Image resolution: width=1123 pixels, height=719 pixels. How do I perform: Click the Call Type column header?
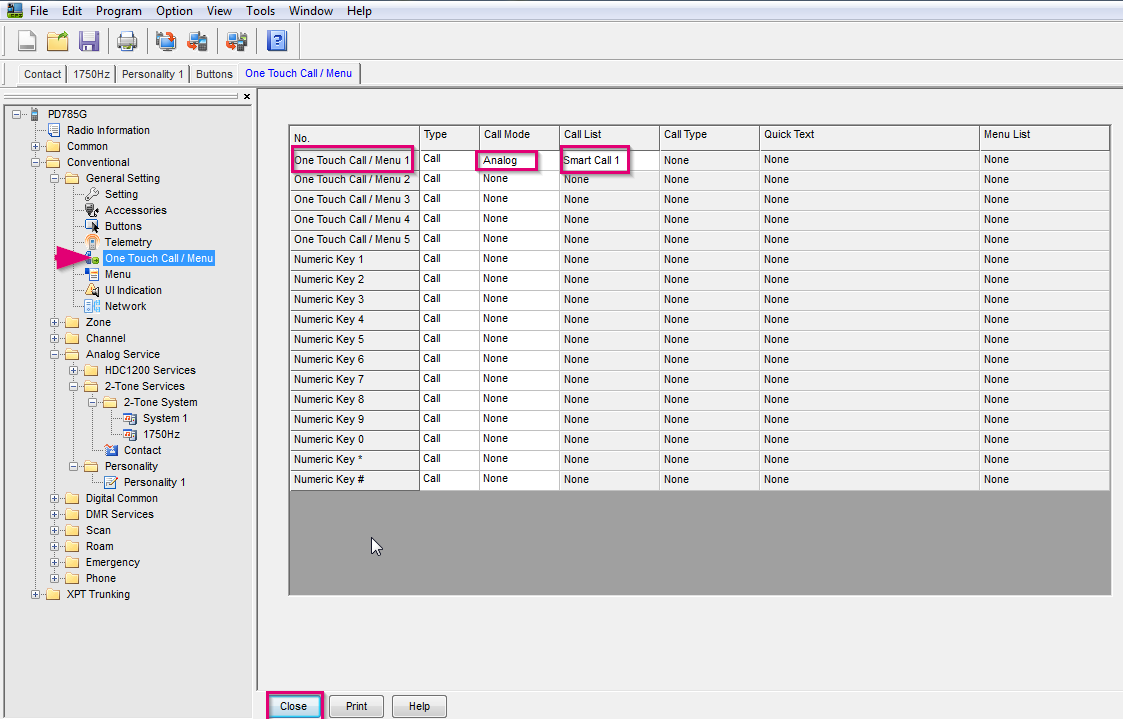(x=710, y=137)
